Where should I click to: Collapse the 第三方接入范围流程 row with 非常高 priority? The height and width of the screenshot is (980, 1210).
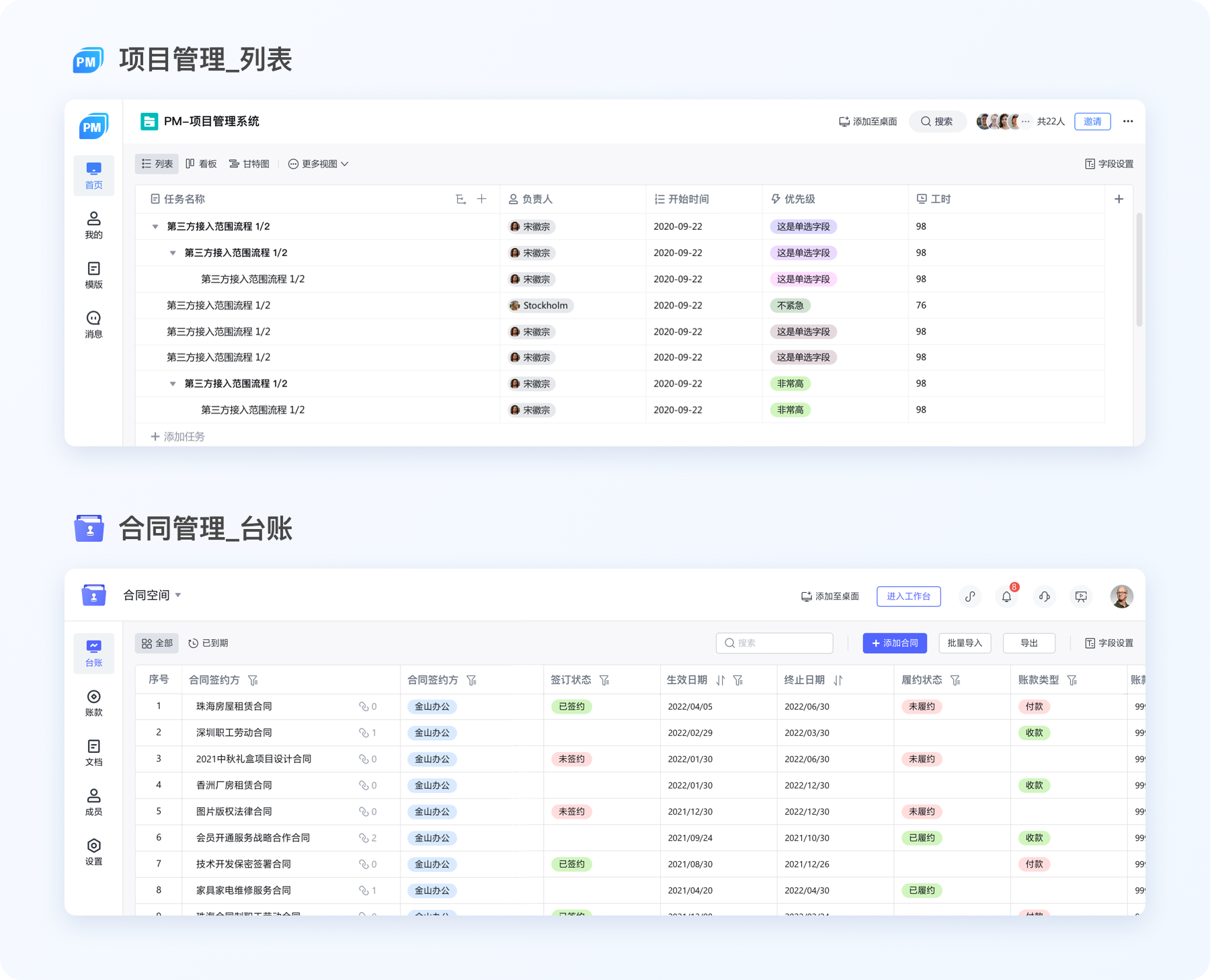pyautogui.click(x=173, y=384)
